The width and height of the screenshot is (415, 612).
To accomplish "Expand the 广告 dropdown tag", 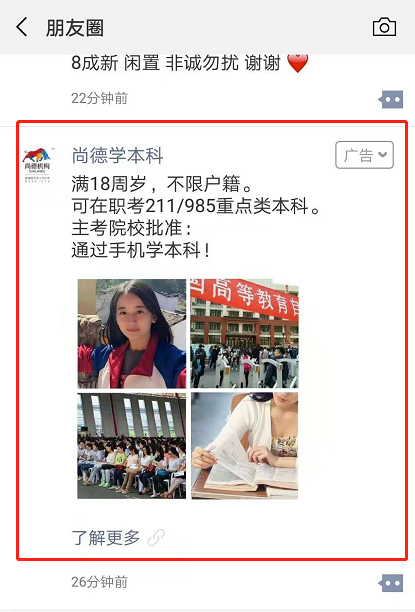I will pos(364,155).
